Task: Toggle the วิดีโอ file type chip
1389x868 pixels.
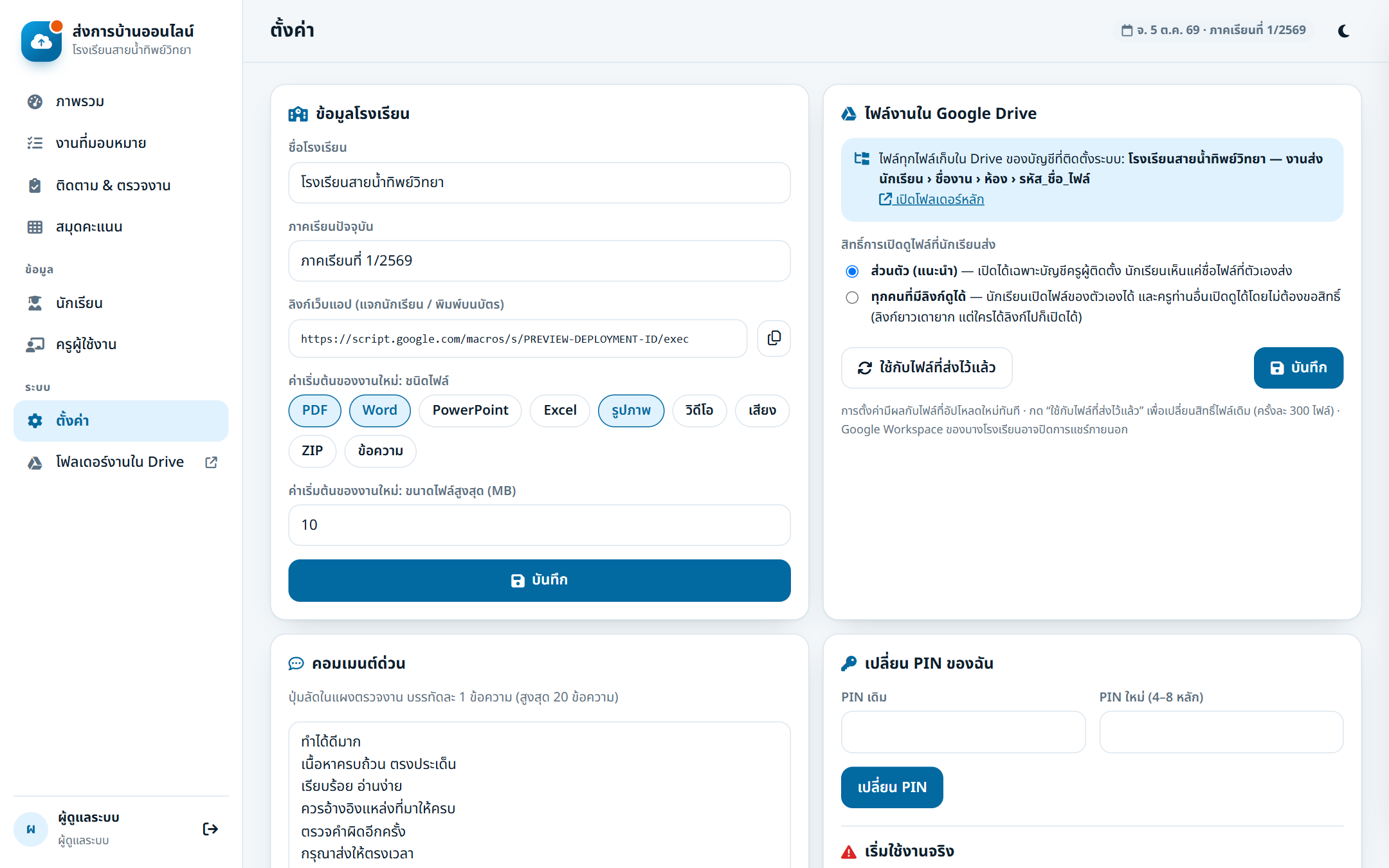Action: point(699,410)
